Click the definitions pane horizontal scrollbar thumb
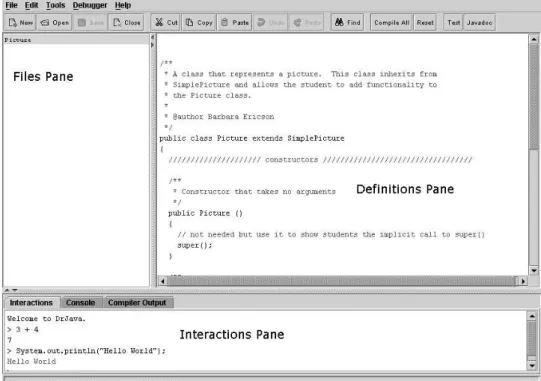541x381 pixels. pos(342,281)
